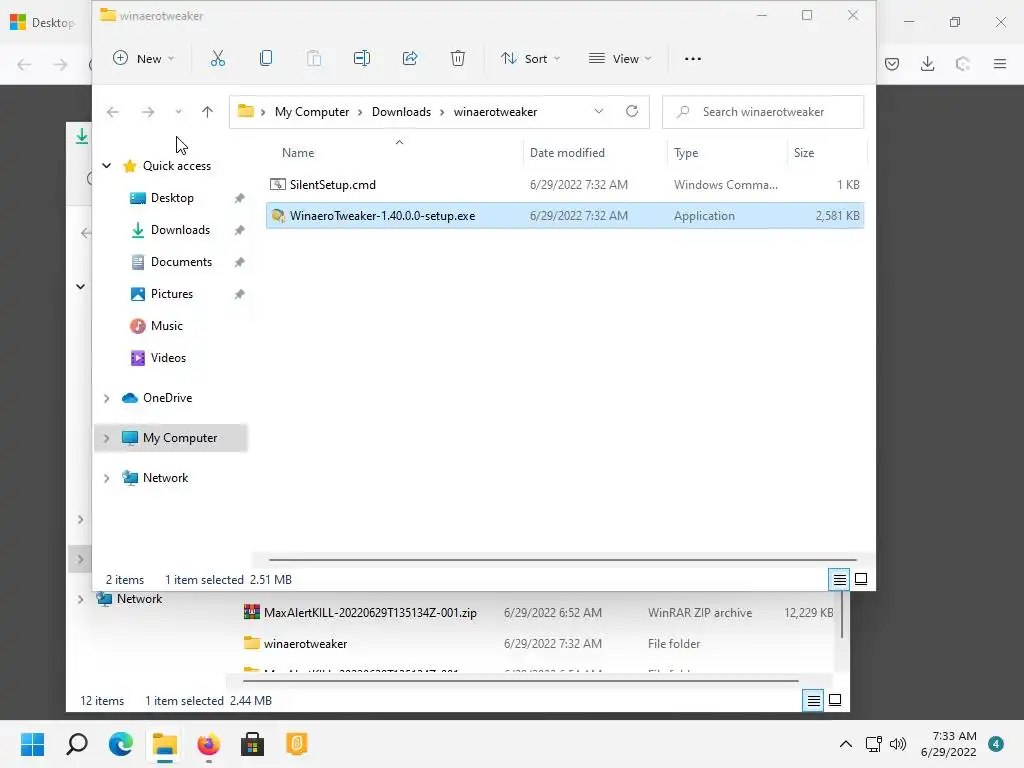Open the Firefox hamburger menu
Screen dimensions: 1024x768
(x=1000, y=63)
